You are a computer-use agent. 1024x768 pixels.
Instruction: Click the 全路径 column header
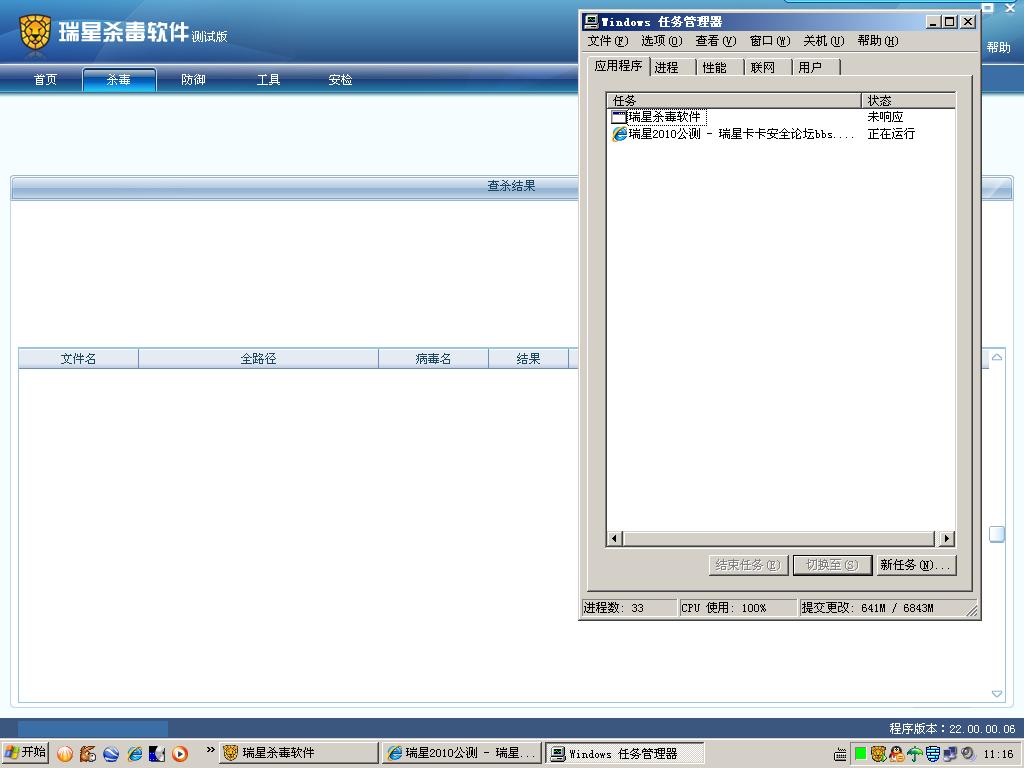[x=259, y=359]
